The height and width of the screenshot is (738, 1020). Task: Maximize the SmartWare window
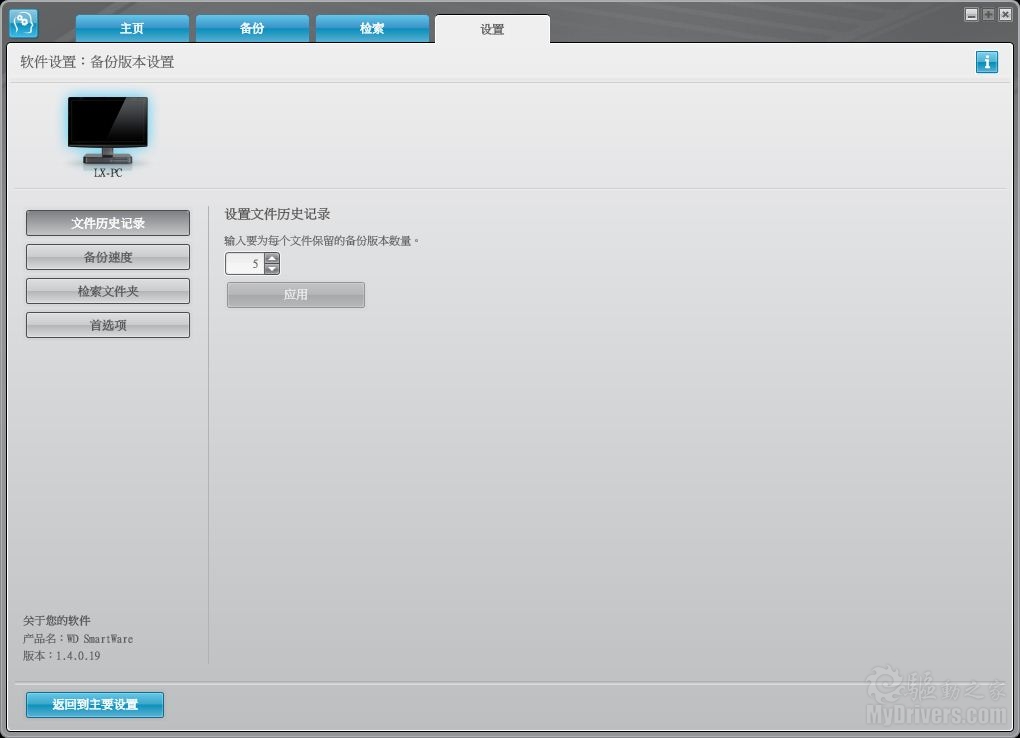pos(988,14)
